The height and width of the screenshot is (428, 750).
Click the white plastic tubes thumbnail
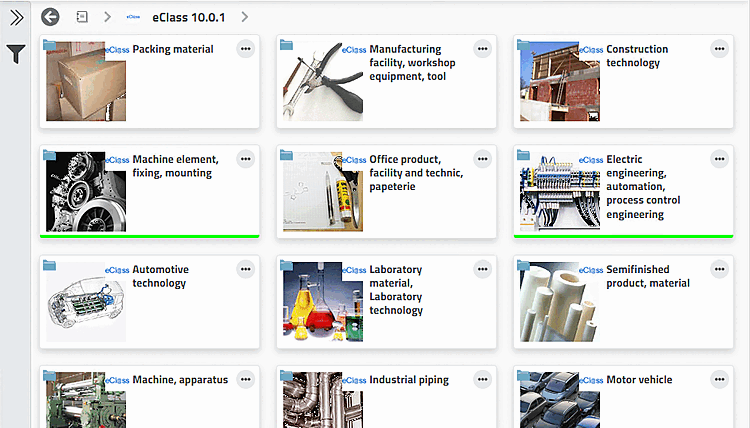[x=560, y=302]
